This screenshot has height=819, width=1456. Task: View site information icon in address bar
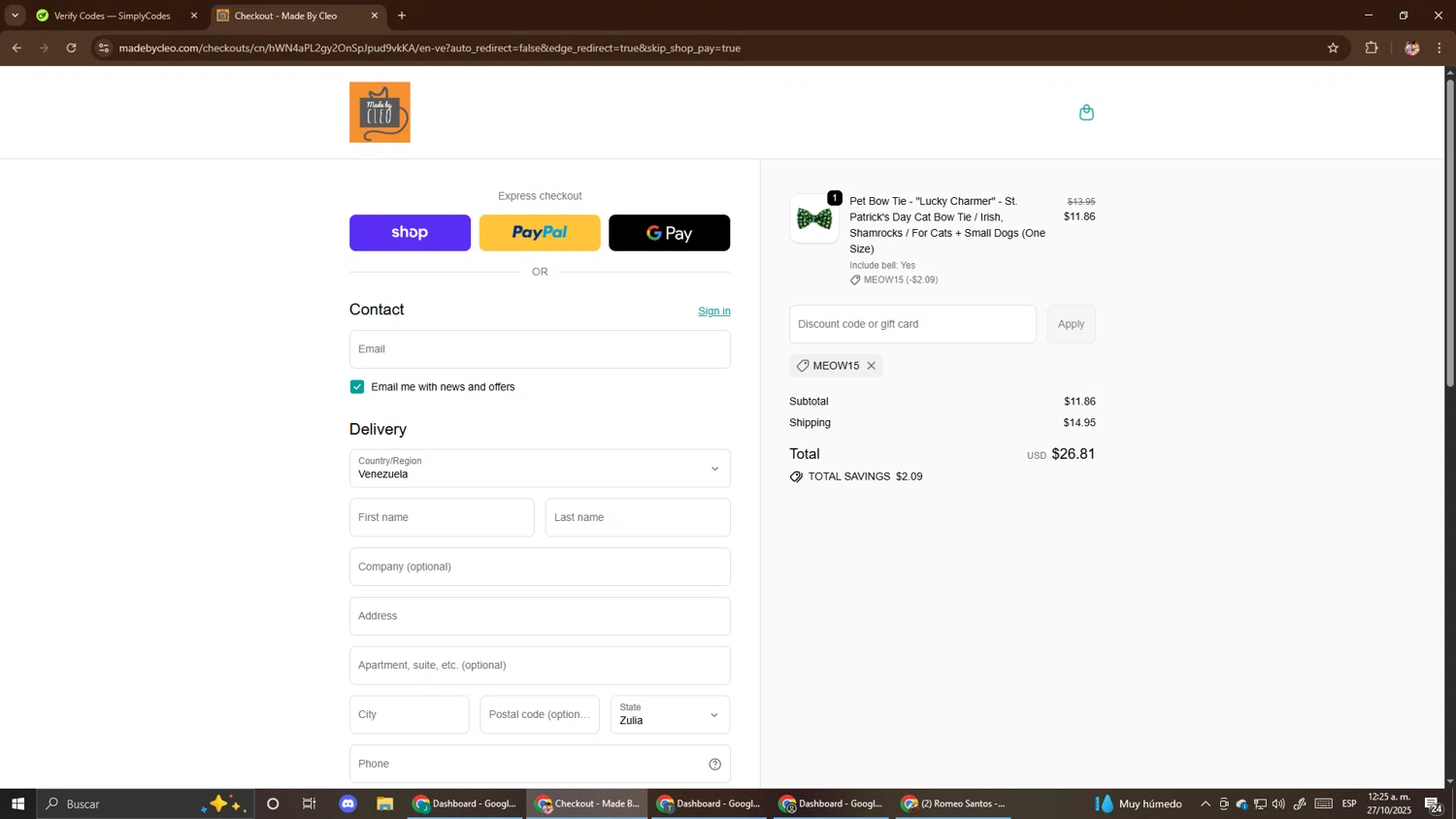pyautogui.click(x=104, y=48)
